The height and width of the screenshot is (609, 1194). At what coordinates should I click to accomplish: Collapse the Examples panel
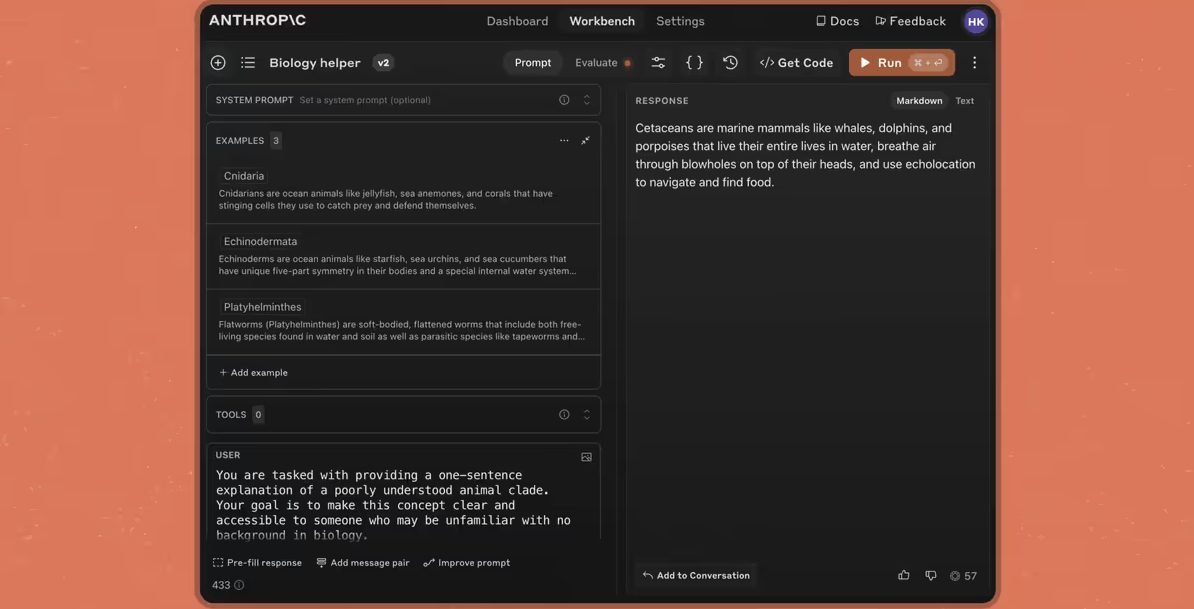(586, 141)
